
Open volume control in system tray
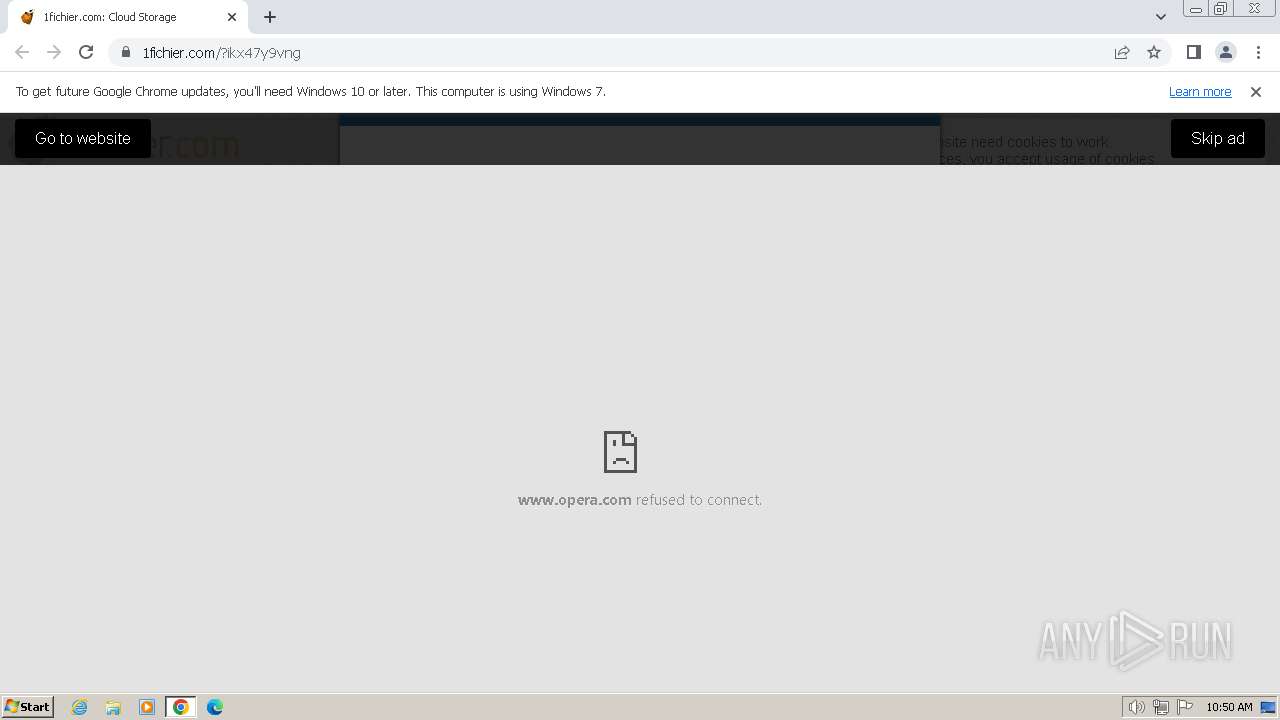point(1137,707)
